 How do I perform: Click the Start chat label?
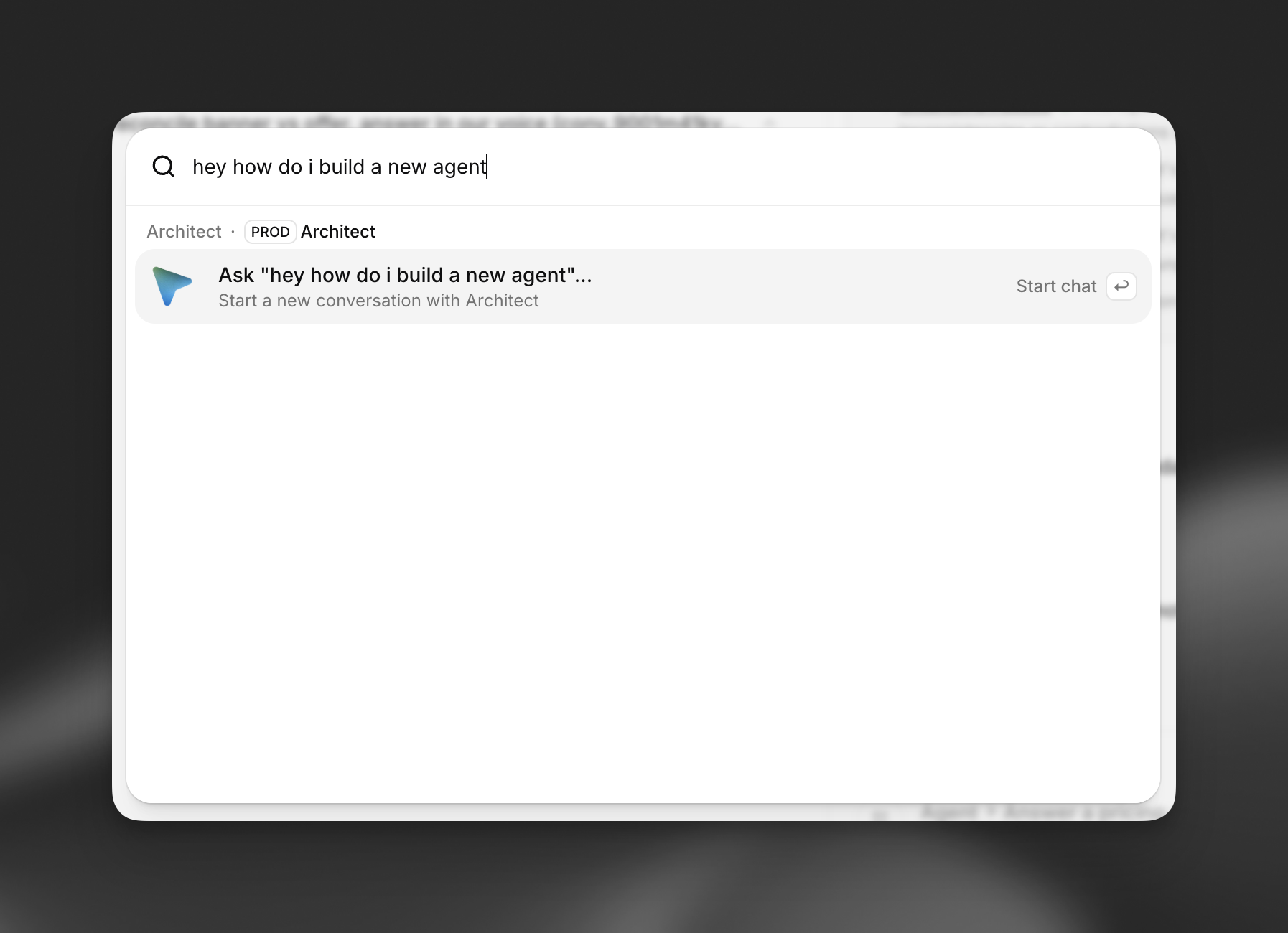tap(1056, 286)
